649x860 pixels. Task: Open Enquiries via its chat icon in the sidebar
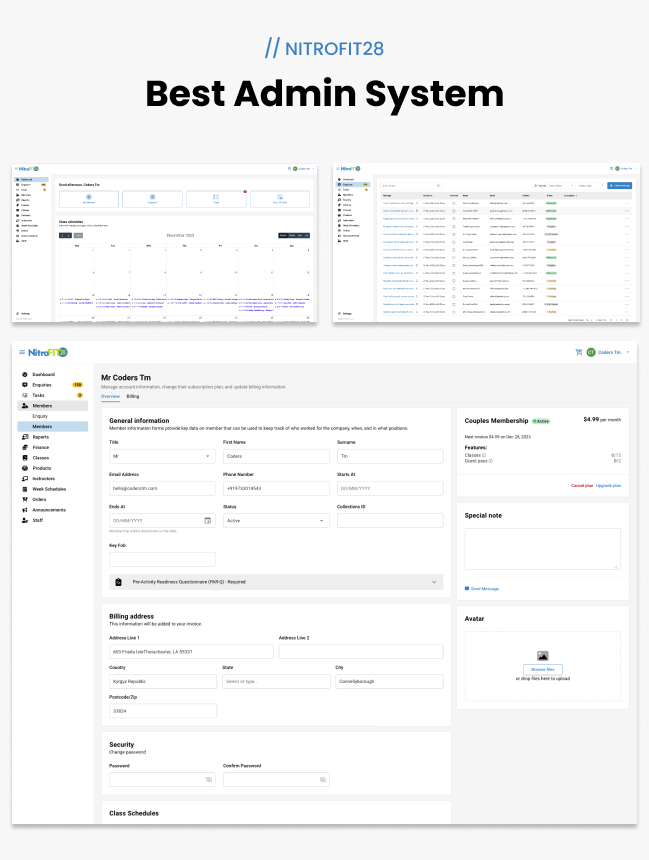pyautogui.click(x=25, y=385)
